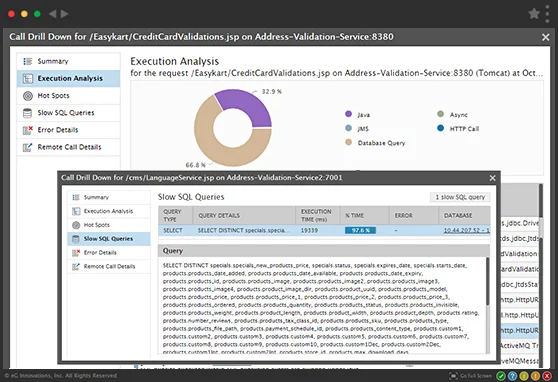Click the Go Full Screen label
Screen dimensions: 558x382
pos(476,376)
